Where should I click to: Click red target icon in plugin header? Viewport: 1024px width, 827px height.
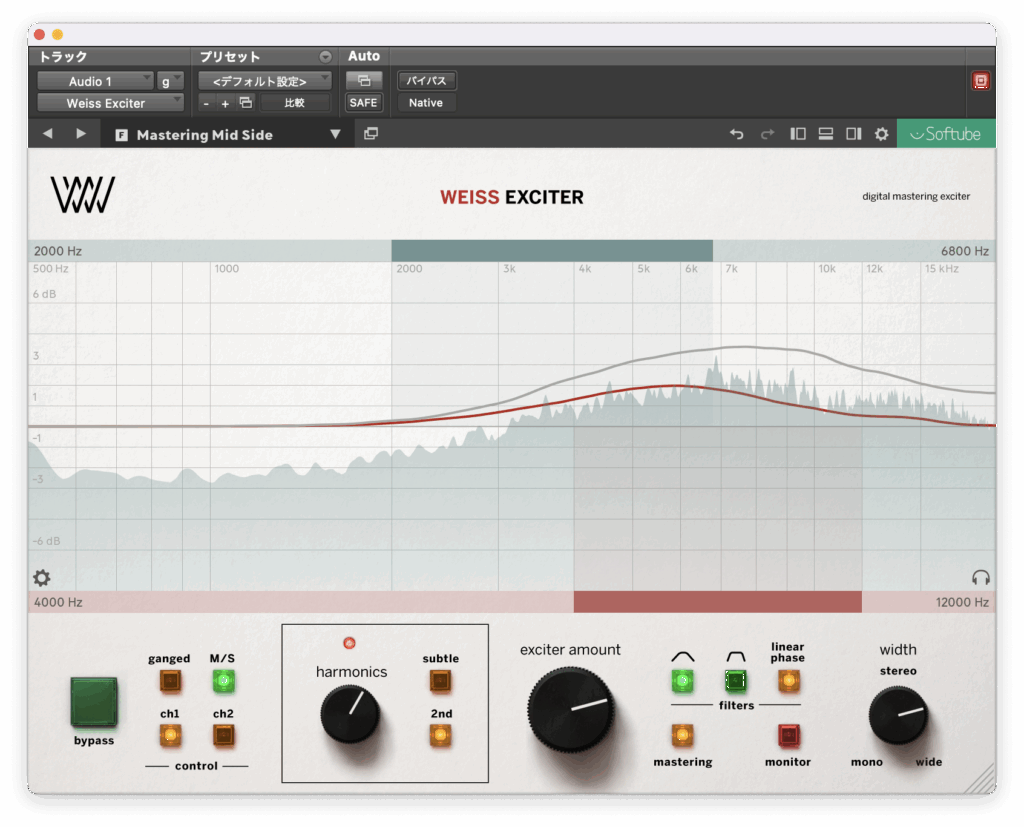point(980,81)
